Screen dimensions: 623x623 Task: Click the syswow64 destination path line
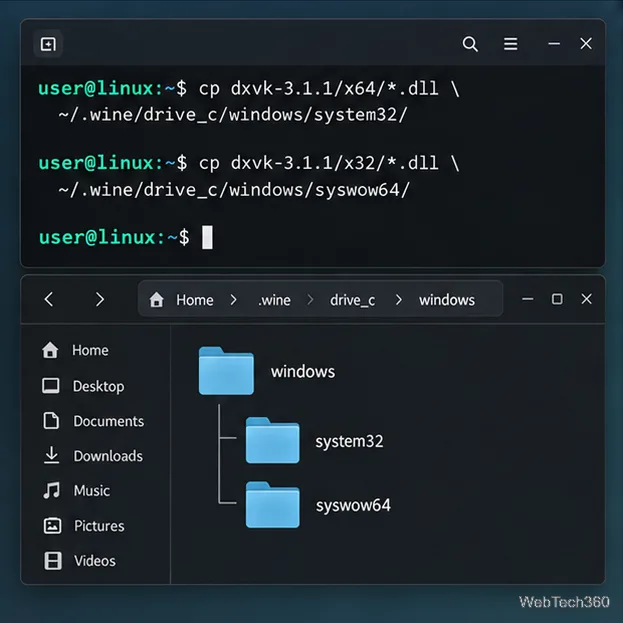pyautogui.click(x=234, y=190)
